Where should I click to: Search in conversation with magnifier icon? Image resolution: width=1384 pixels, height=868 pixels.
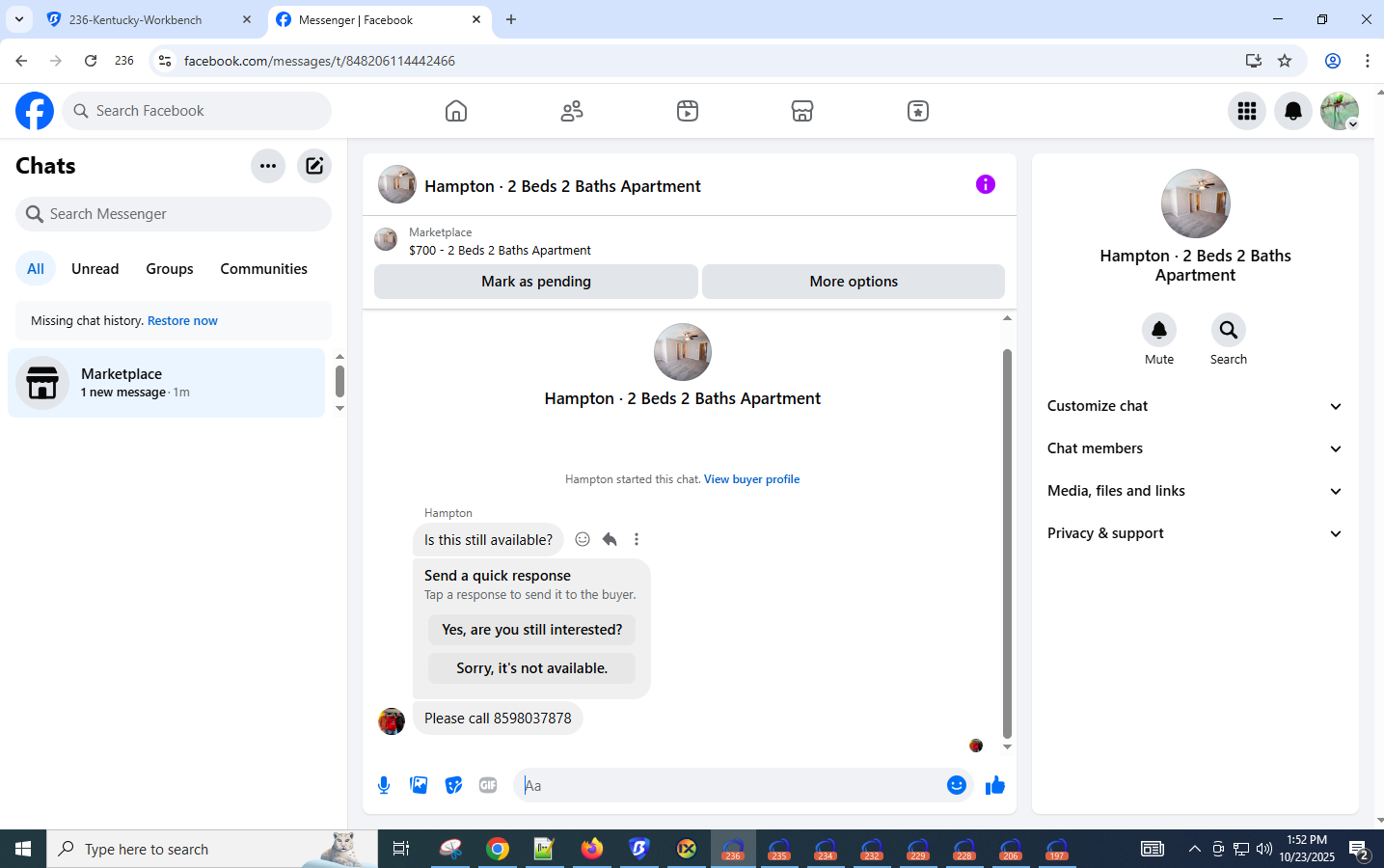click(x=1229, y=330)
